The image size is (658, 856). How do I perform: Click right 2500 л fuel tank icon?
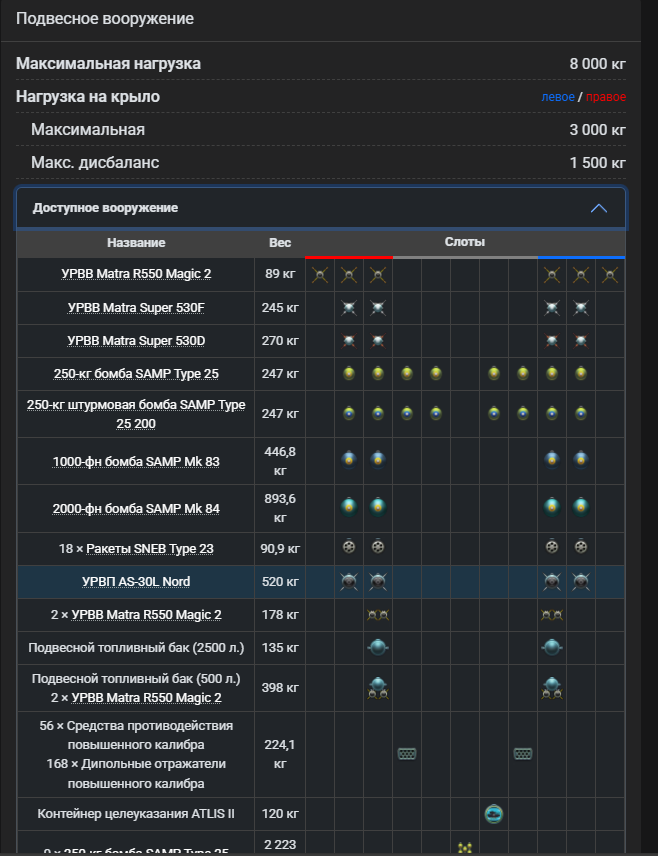(551, 647)
